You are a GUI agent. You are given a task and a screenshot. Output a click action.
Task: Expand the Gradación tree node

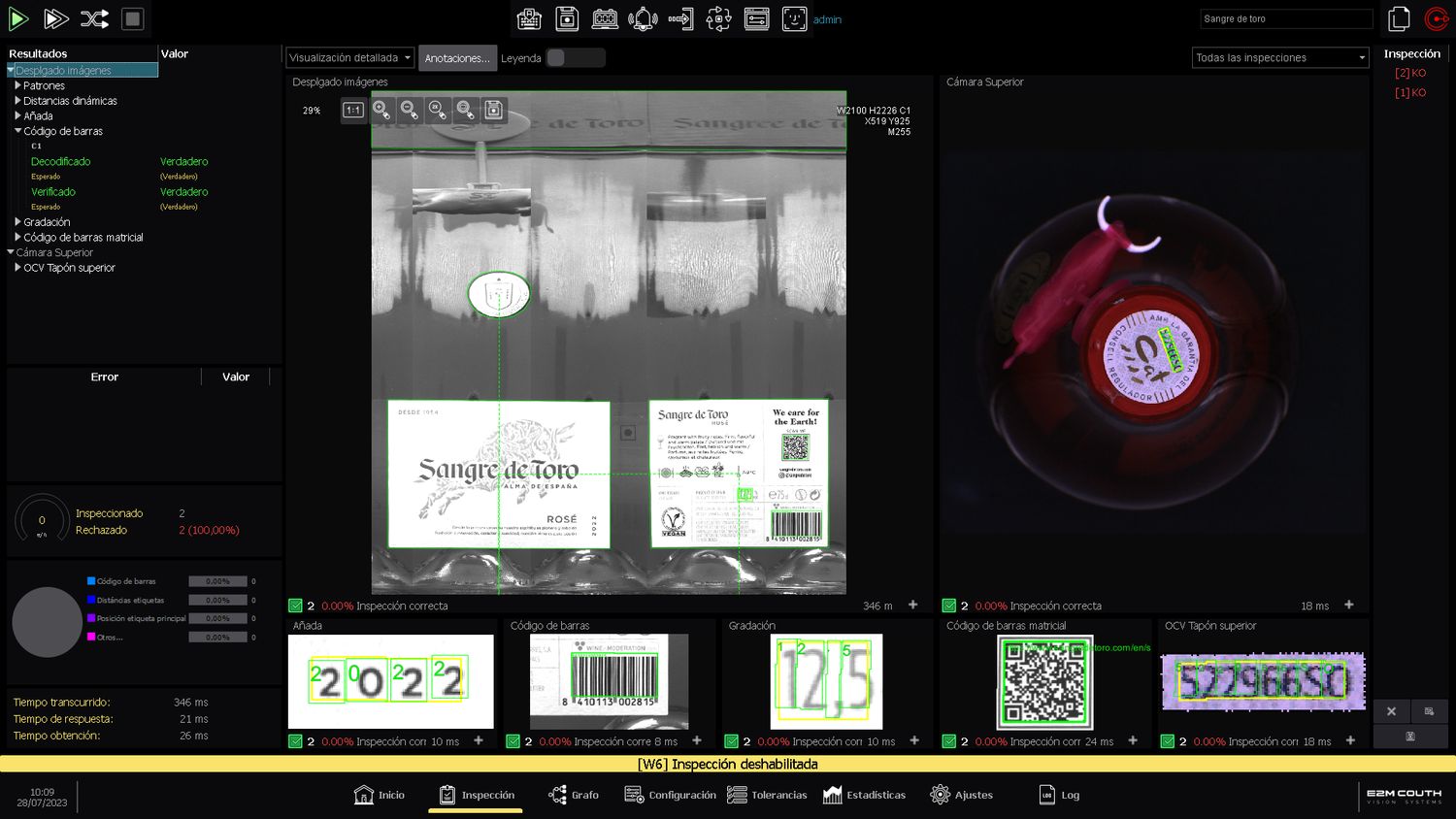click(17, 222)
